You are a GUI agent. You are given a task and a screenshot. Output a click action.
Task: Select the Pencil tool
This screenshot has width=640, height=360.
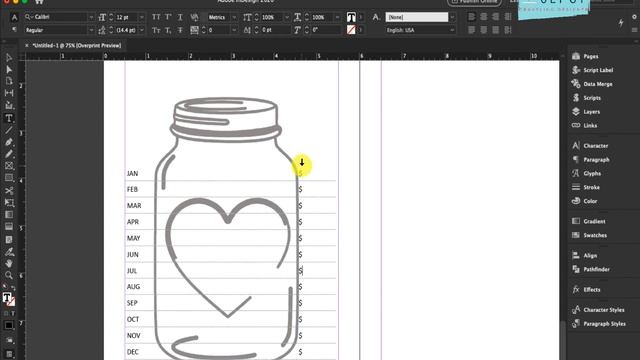[9, 154]
